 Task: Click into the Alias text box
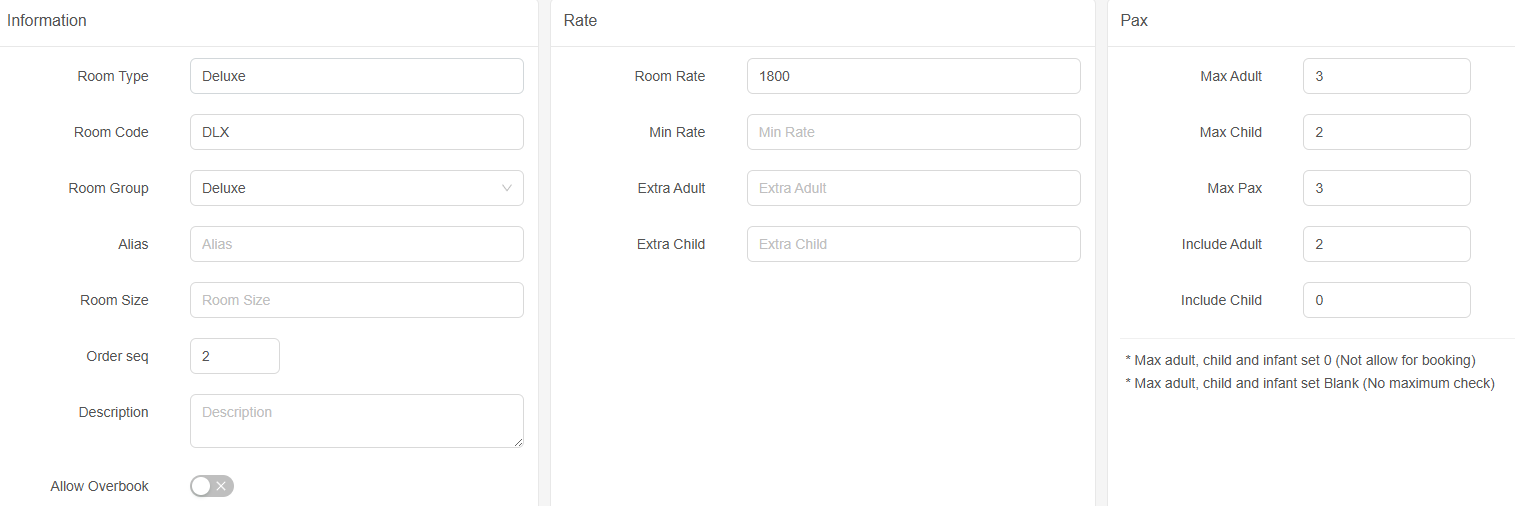tap(356, 244)
